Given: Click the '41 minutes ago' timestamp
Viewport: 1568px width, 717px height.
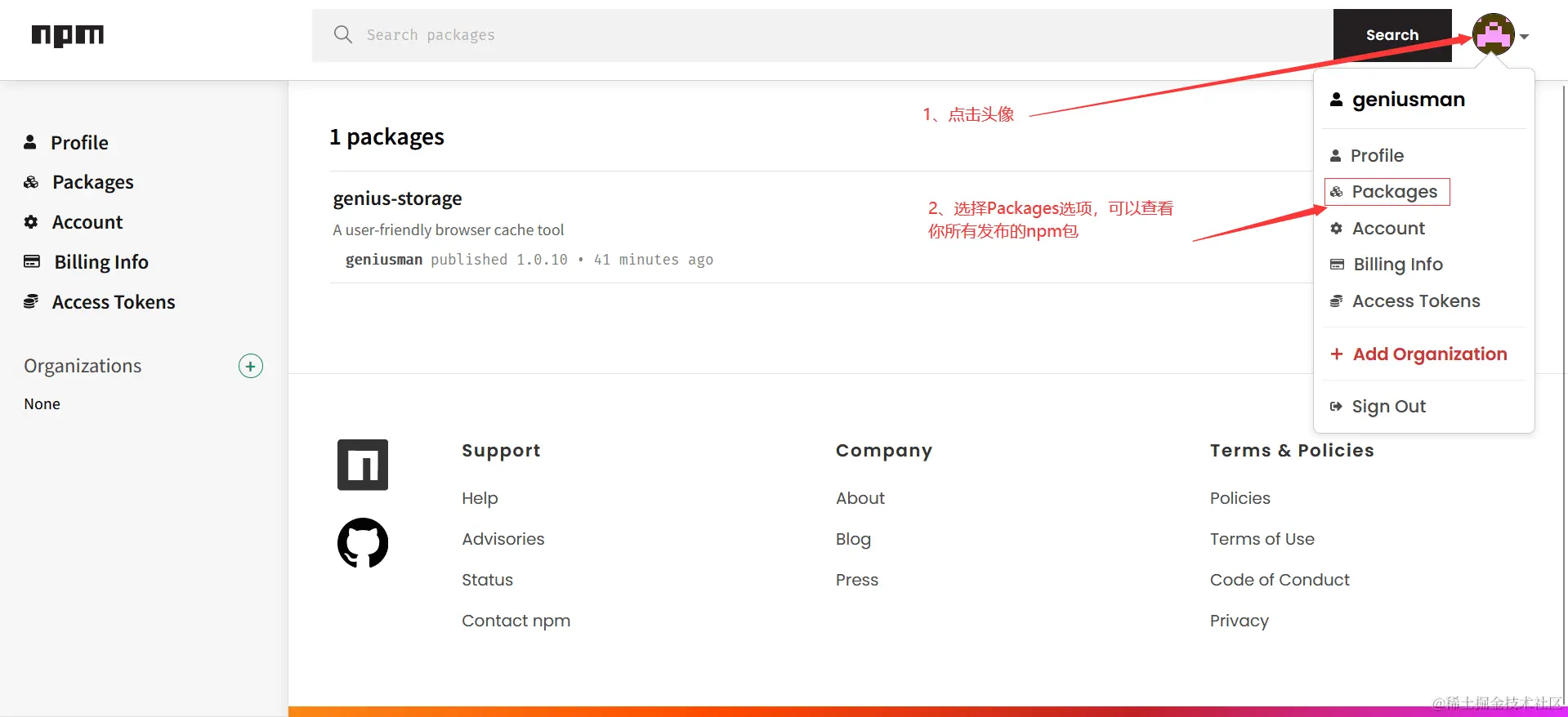Looking at the screenshot, I should tap(654, 260).
